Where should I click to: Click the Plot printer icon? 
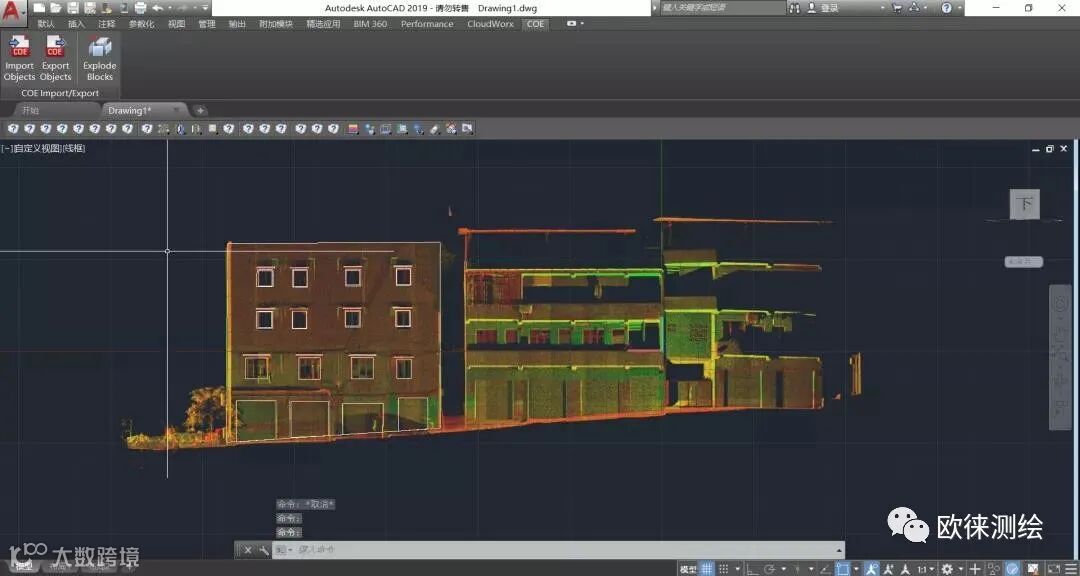140,8
